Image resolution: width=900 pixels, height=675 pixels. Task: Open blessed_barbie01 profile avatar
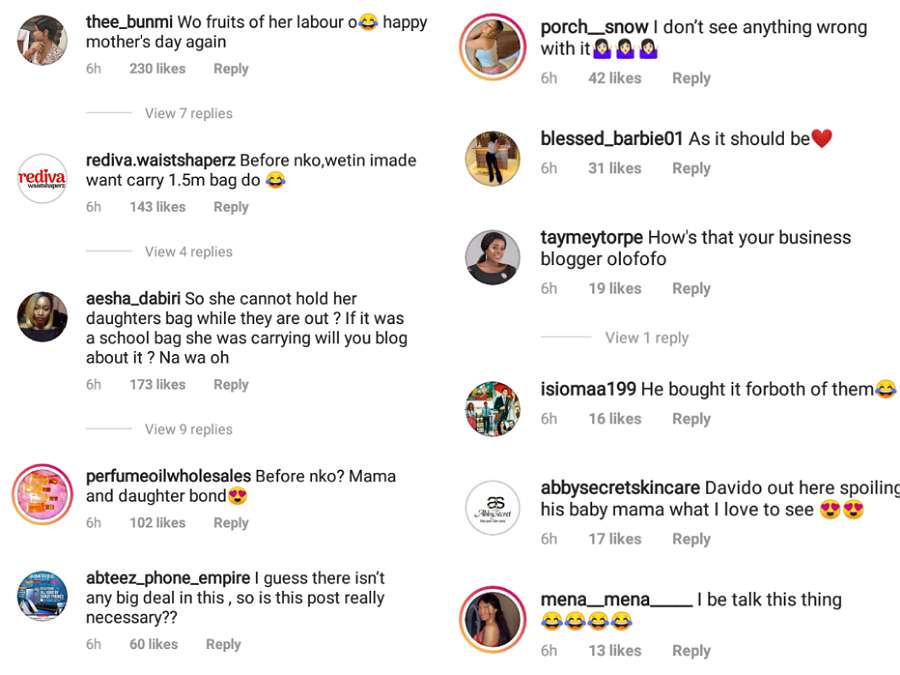[x=492, y=158]
